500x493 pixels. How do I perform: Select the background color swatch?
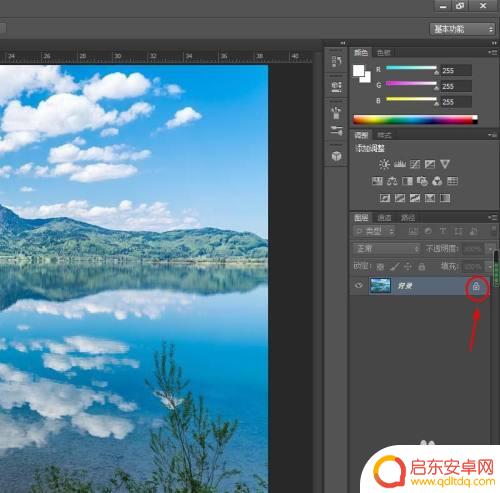tap(367, 78)
